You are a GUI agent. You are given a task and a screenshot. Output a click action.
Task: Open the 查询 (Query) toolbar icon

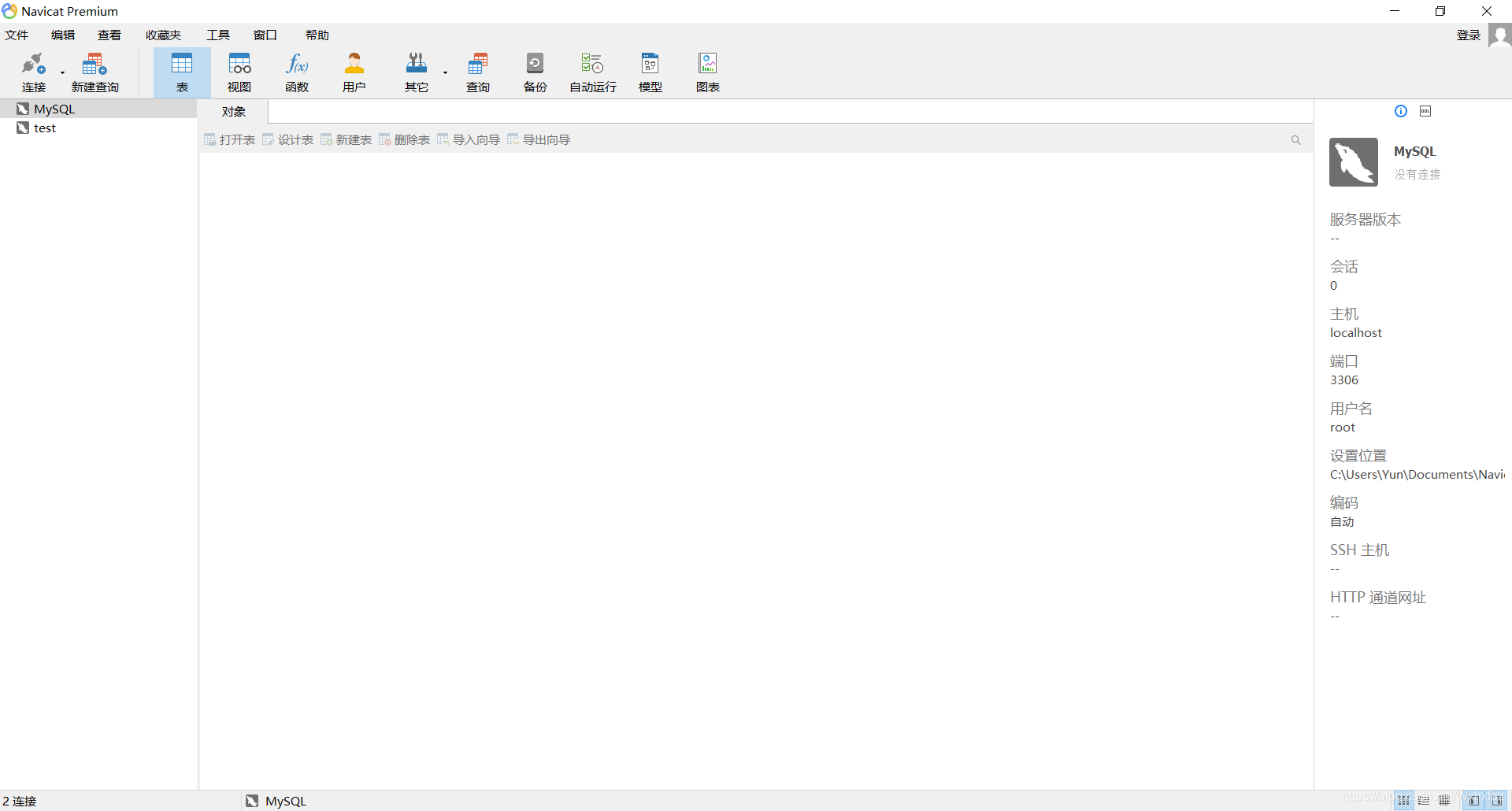click(x=478, y=72)
